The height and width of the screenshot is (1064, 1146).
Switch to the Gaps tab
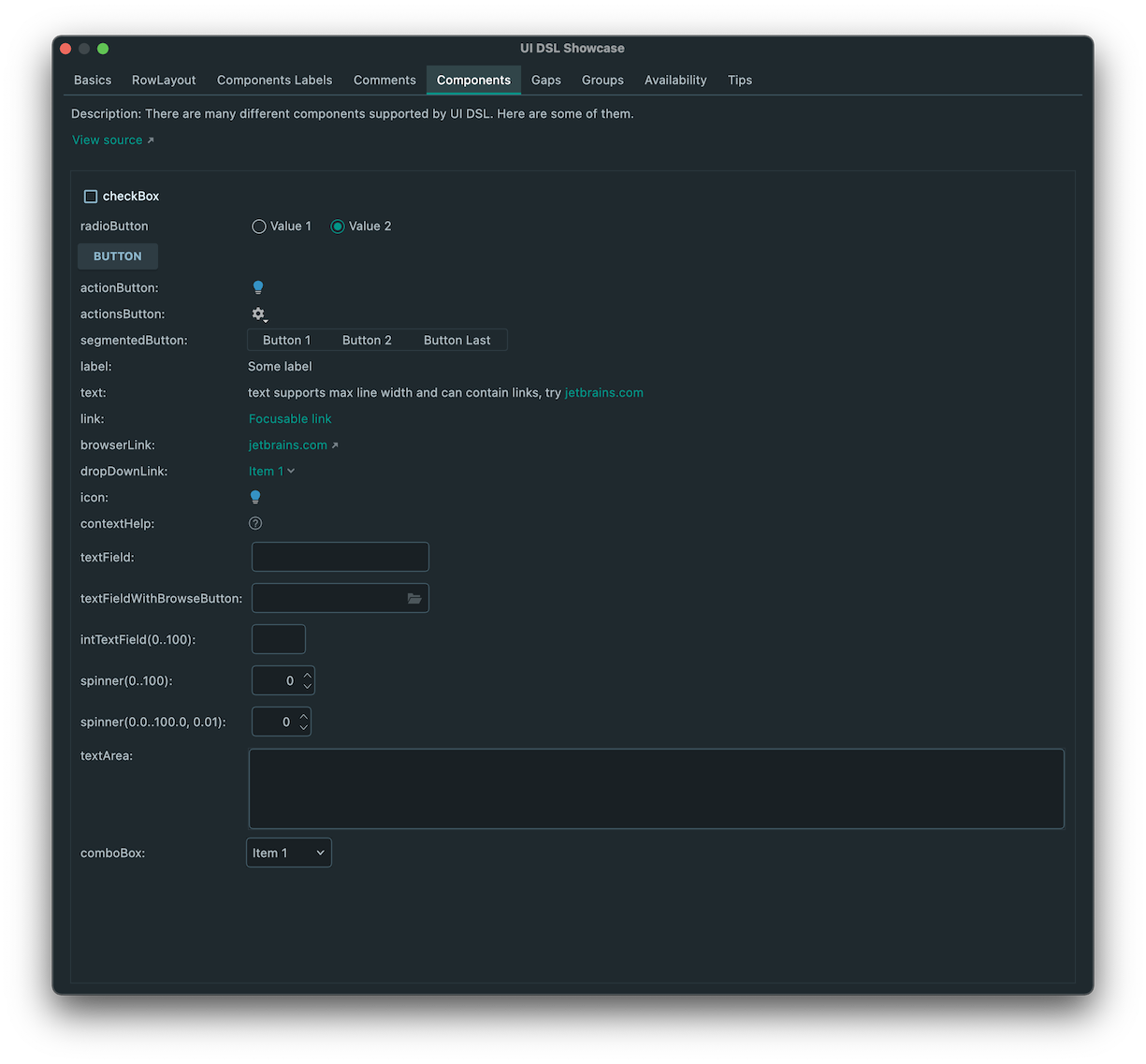(x=546, y=80)
